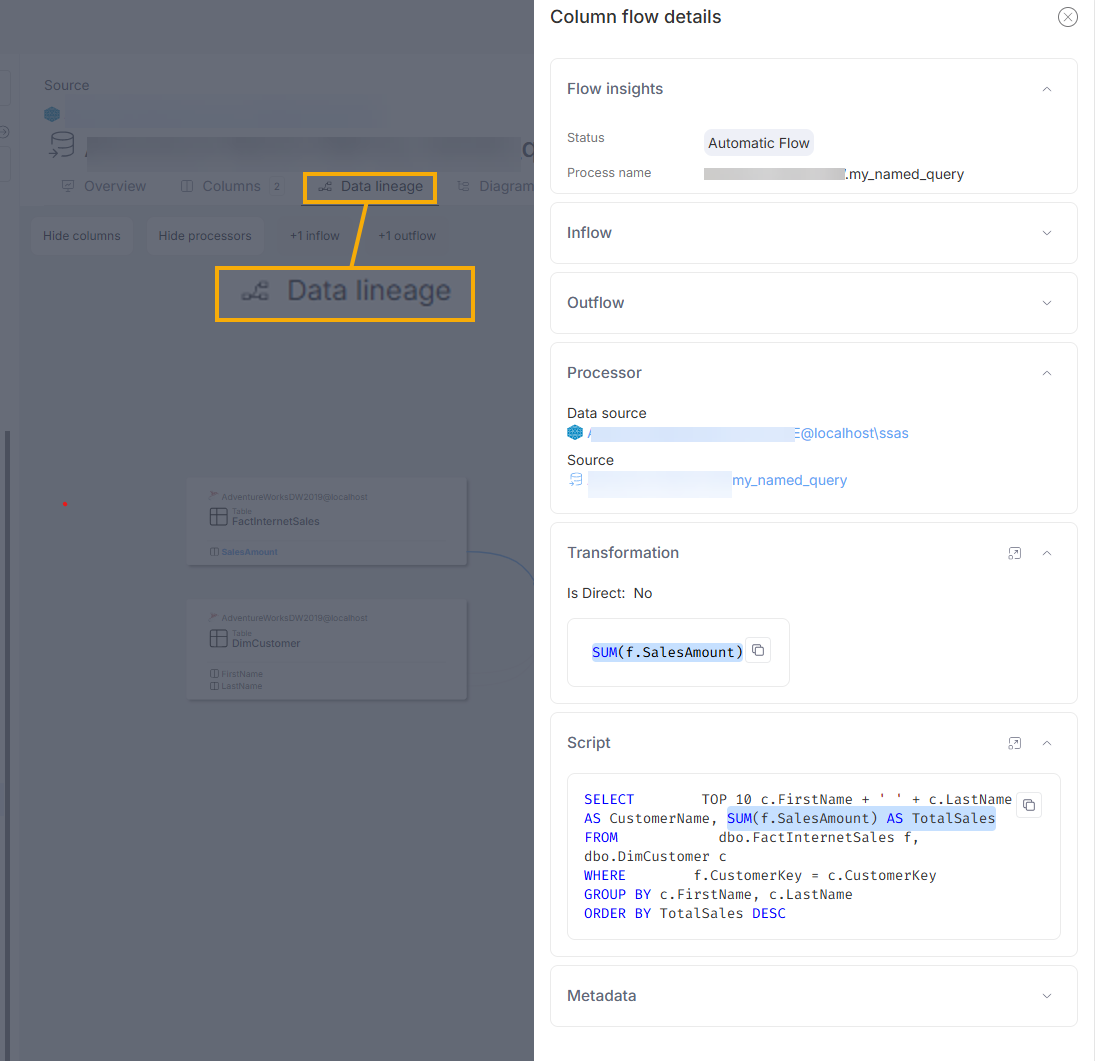Click the Columns count badge 2
The height and width of the screenshot is (1061, 1095).
point(277,186)
